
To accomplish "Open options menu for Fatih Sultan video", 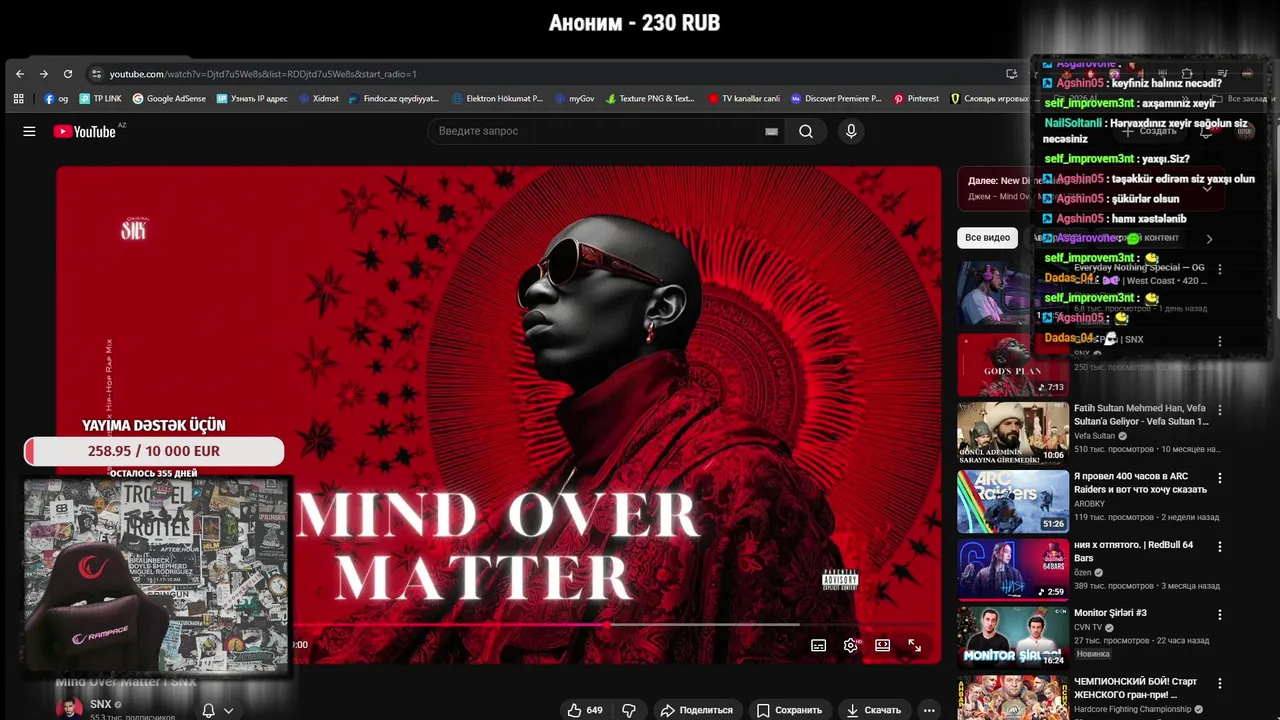I will pyautogui.click(x=1219, y=410).
